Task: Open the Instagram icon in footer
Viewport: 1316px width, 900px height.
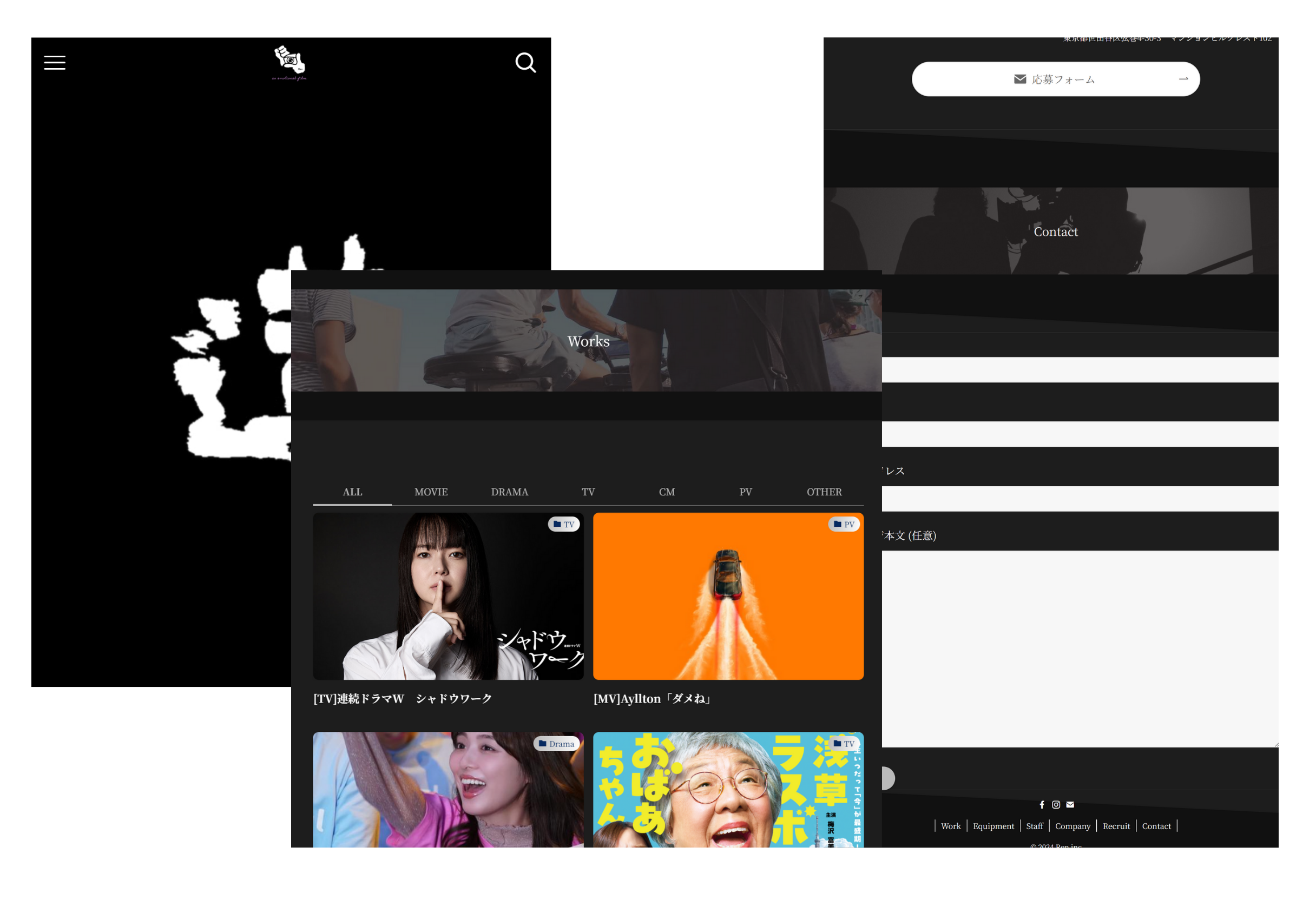Action: tap(1056, 804)
